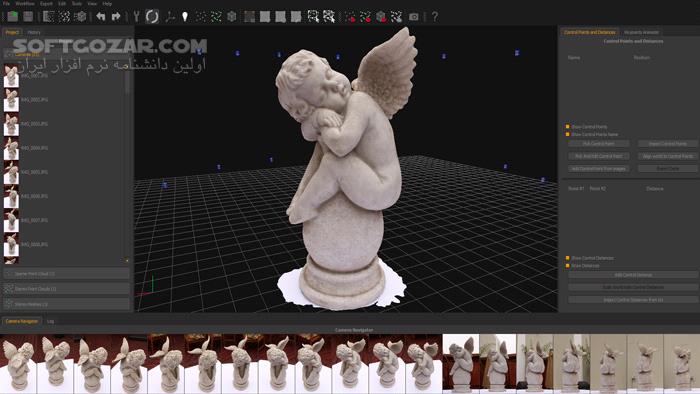Expand the Sparse Point Cloud section

tap(67, 274)
